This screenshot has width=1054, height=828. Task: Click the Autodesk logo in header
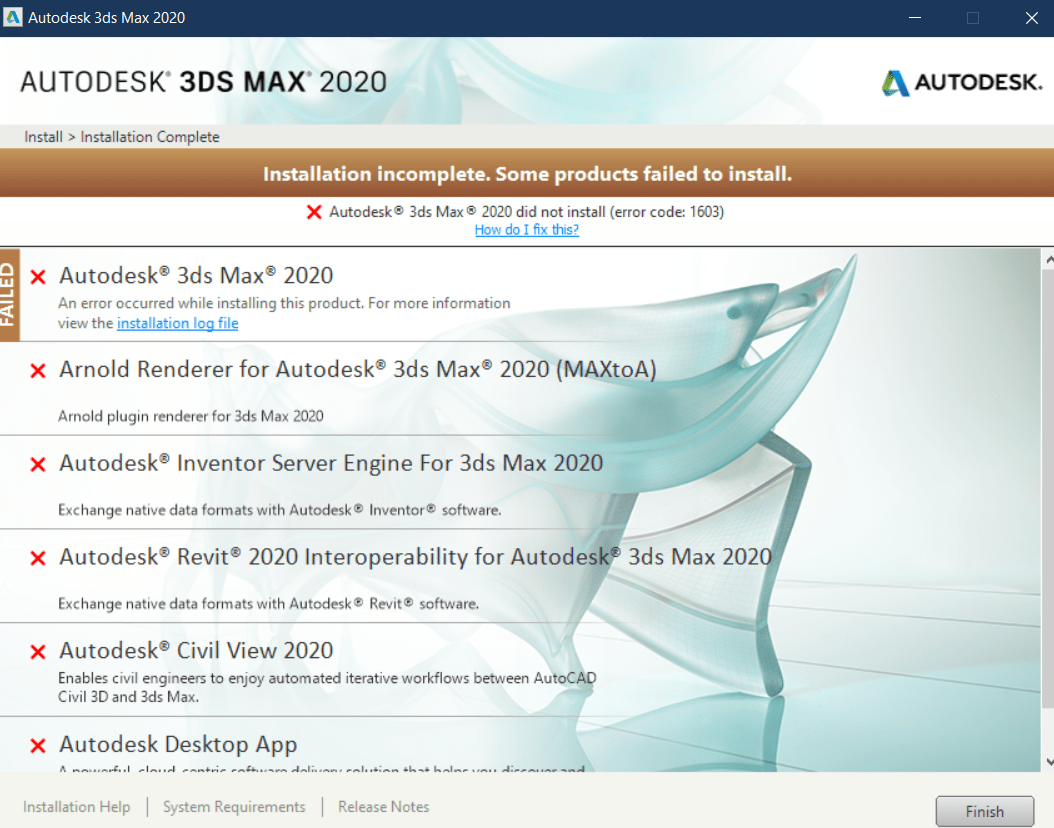[962, 83]
